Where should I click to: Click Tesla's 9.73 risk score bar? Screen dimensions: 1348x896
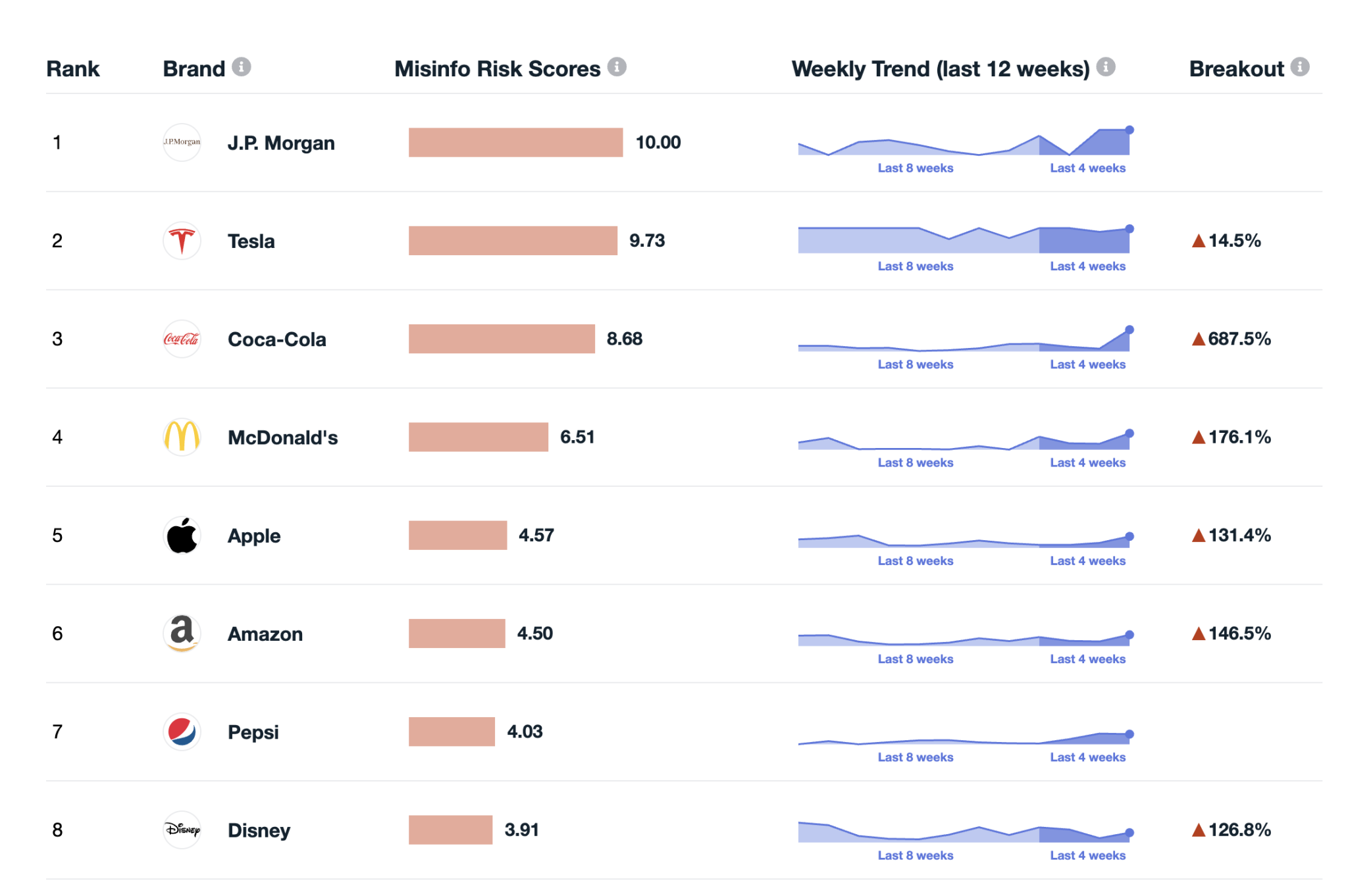(513, 241)
